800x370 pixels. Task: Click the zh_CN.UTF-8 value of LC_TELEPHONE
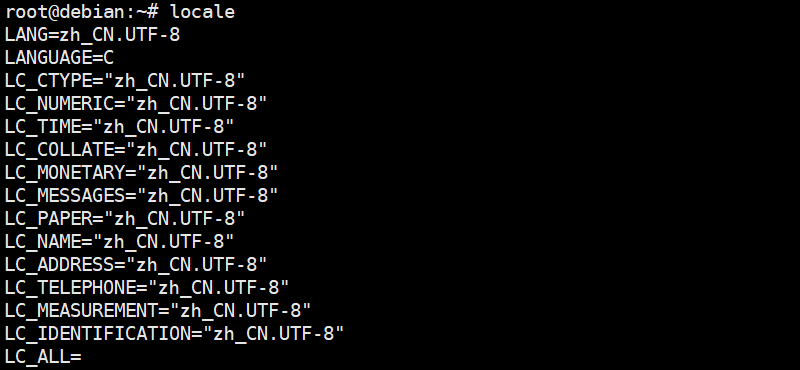219,287
